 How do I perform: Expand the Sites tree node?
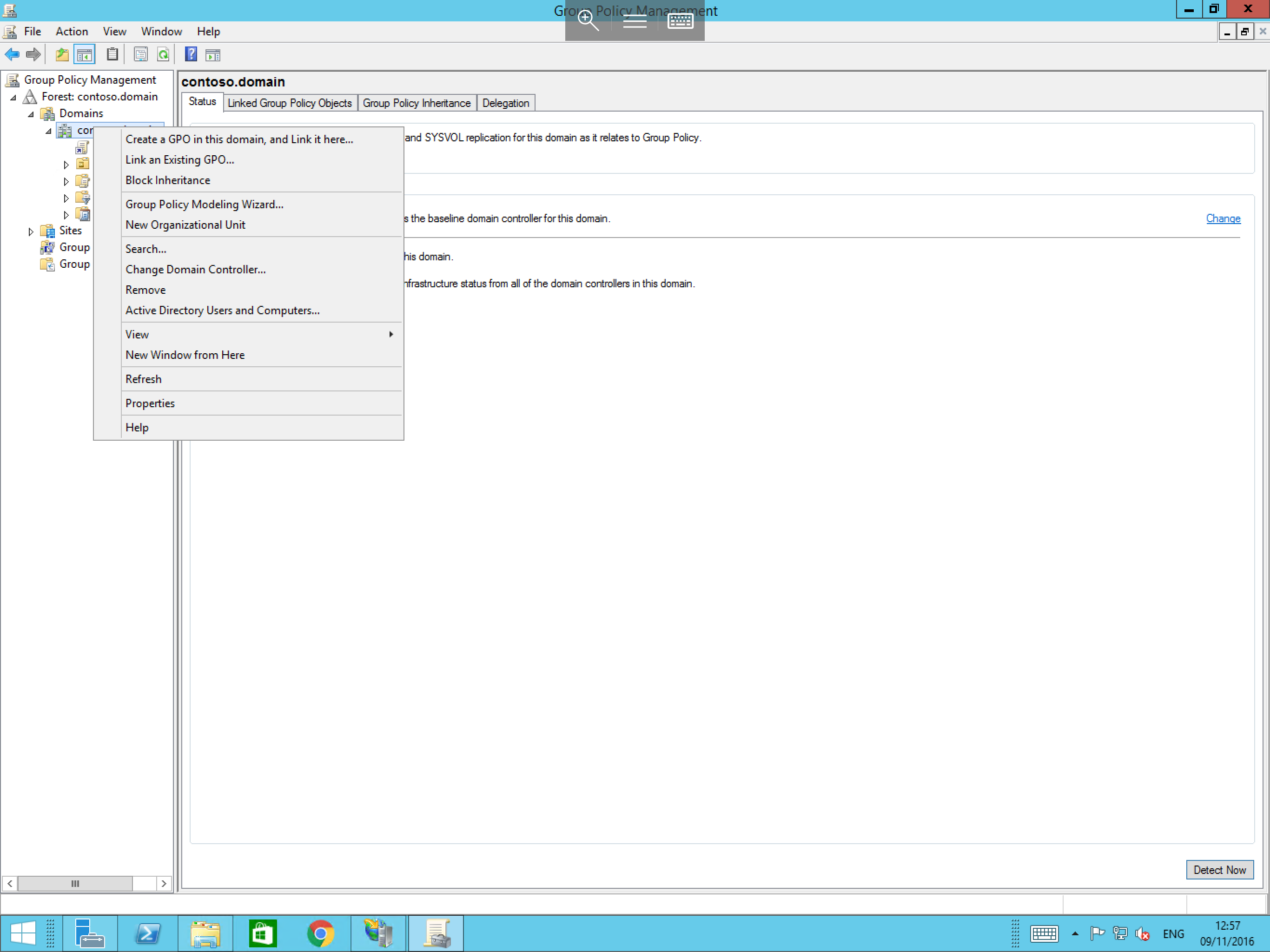point(31,232)
